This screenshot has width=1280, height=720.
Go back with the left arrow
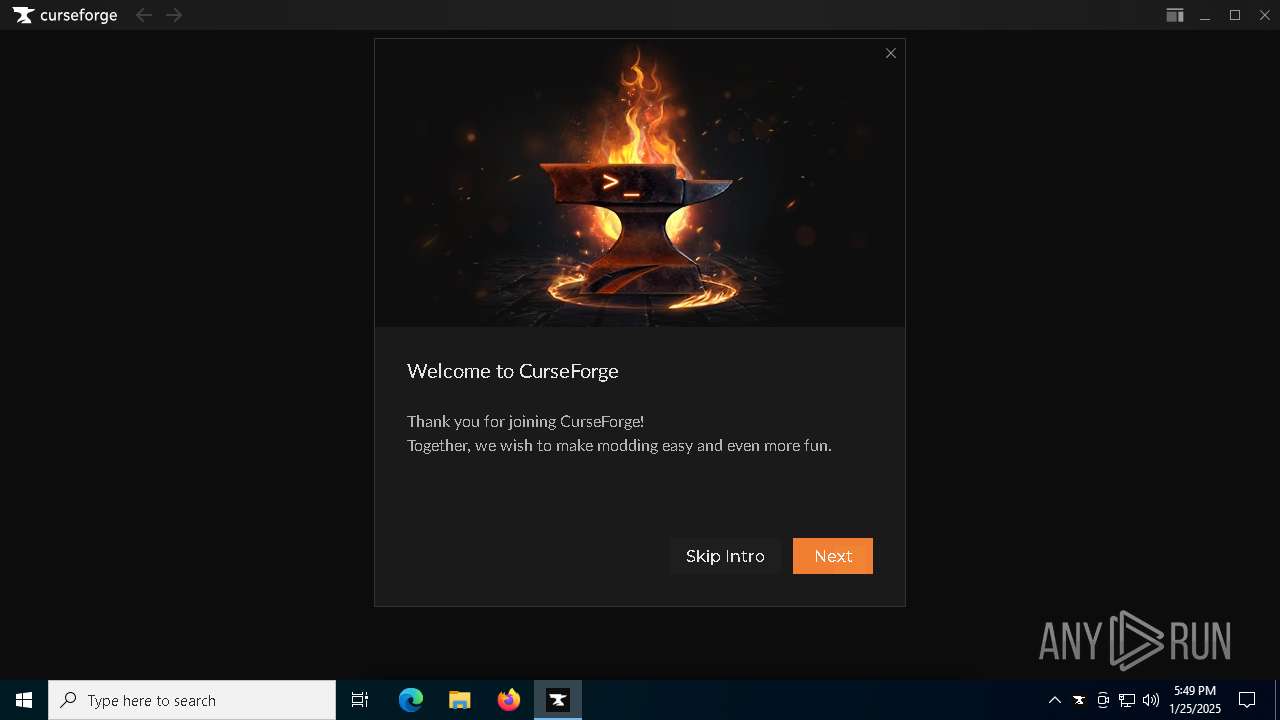pyautogui.click(x=144, y=15)
